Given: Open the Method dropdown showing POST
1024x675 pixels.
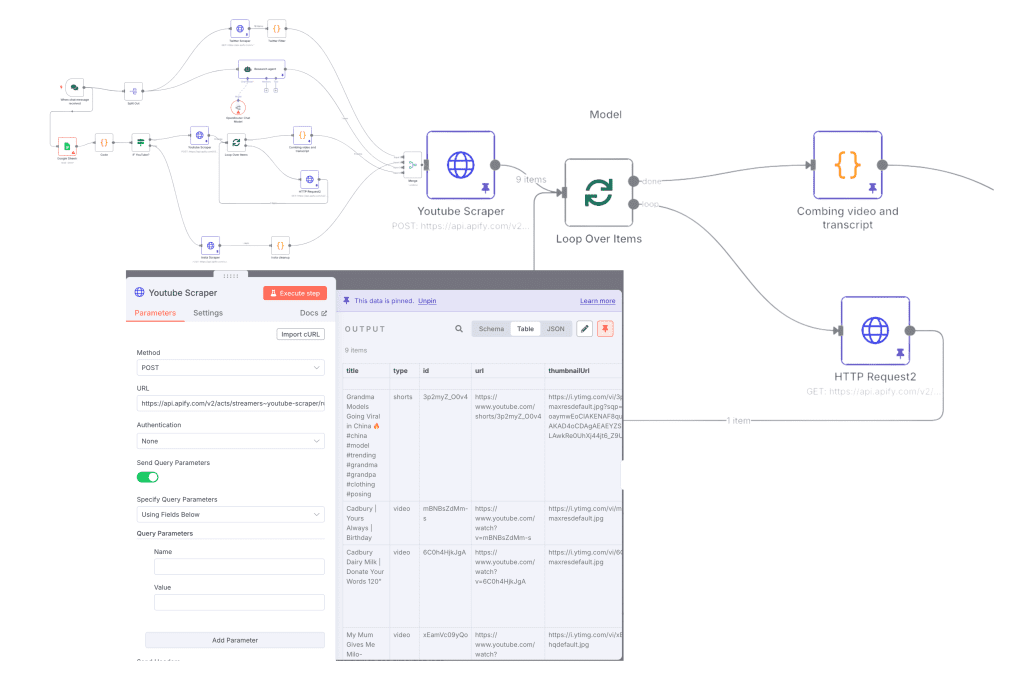Looking at the screenshot, I should click(x=231, y=368).
